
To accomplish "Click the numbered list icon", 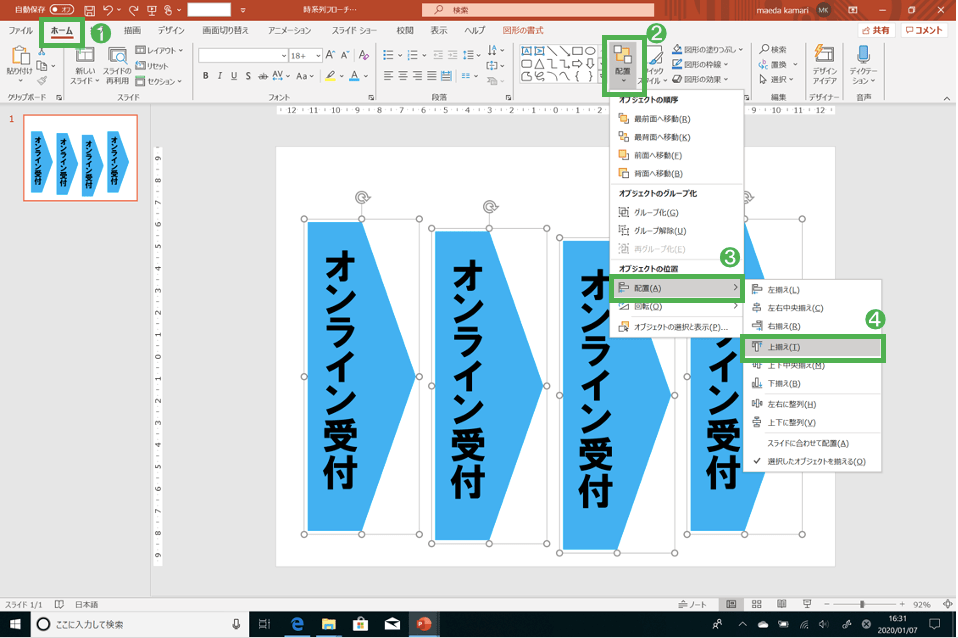I will point(412,56).
